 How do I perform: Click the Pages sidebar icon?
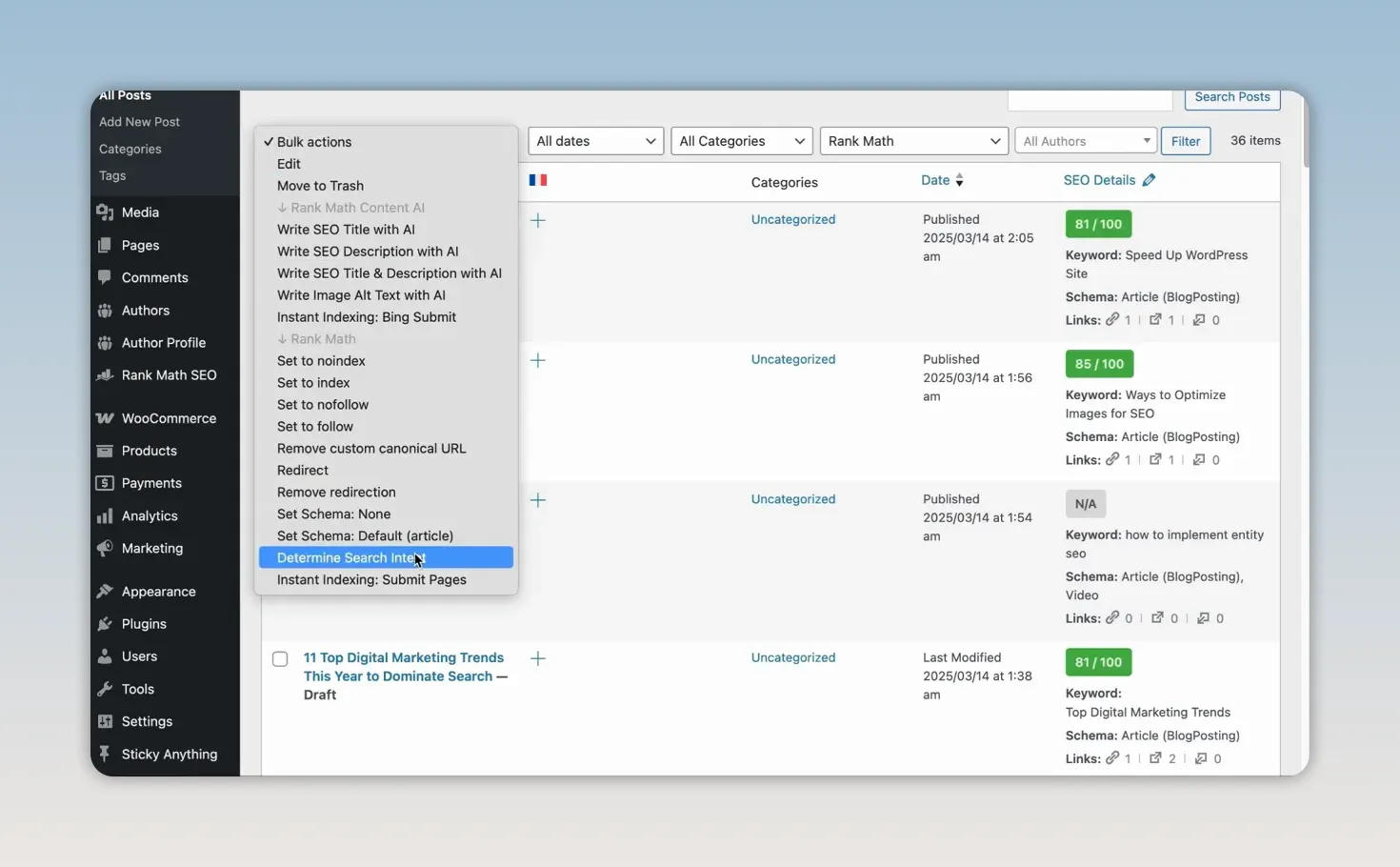105,245
